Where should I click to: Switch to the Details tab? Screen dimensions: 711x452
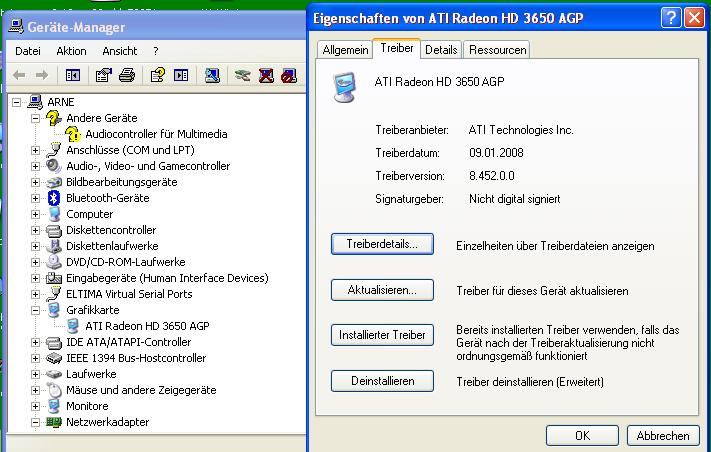pyautogui.click(x=441, y=50)
